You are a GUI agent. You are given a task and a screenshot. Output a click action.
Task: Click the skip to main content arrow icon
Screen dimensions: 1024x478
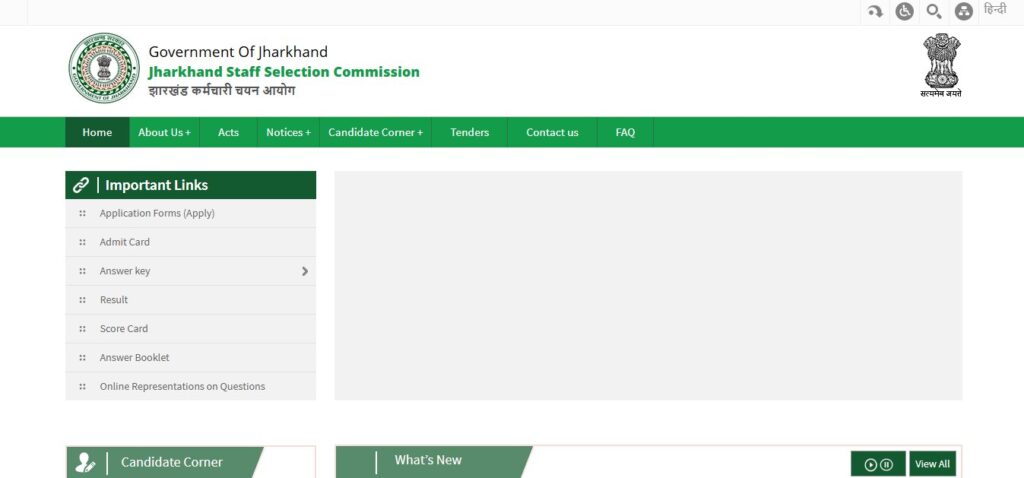[875, 11]
